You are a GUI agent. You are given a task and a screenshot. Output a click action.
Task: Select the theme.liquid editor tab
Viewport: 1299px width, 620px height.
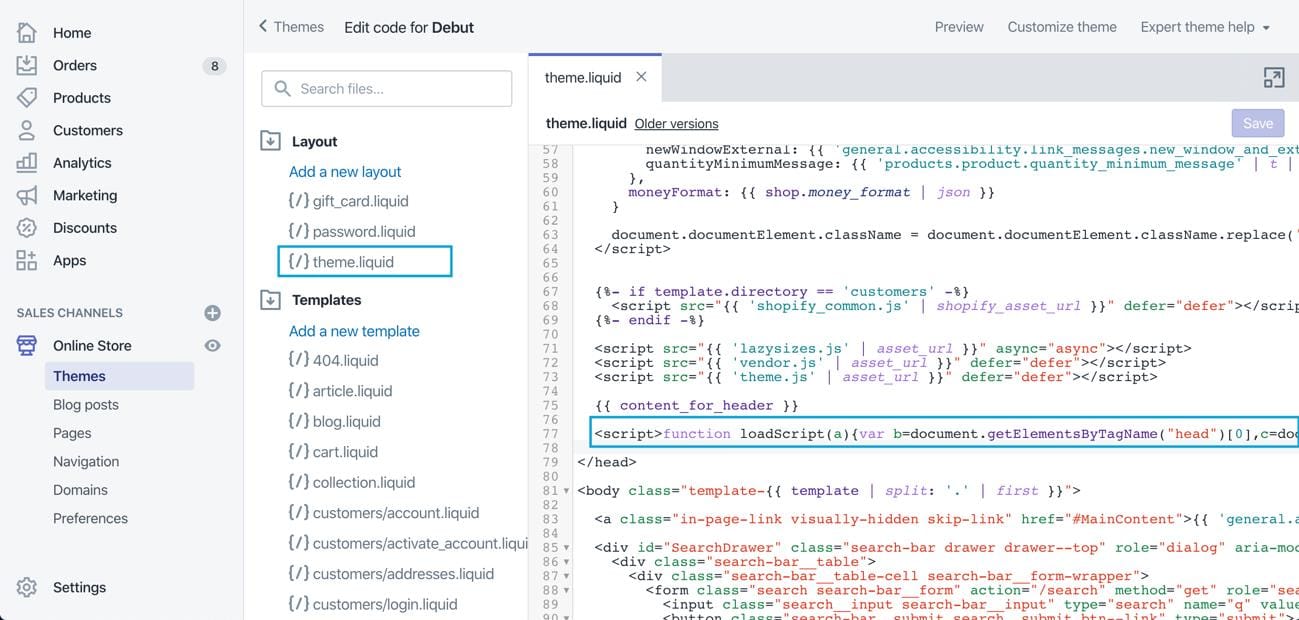[583, 77]
